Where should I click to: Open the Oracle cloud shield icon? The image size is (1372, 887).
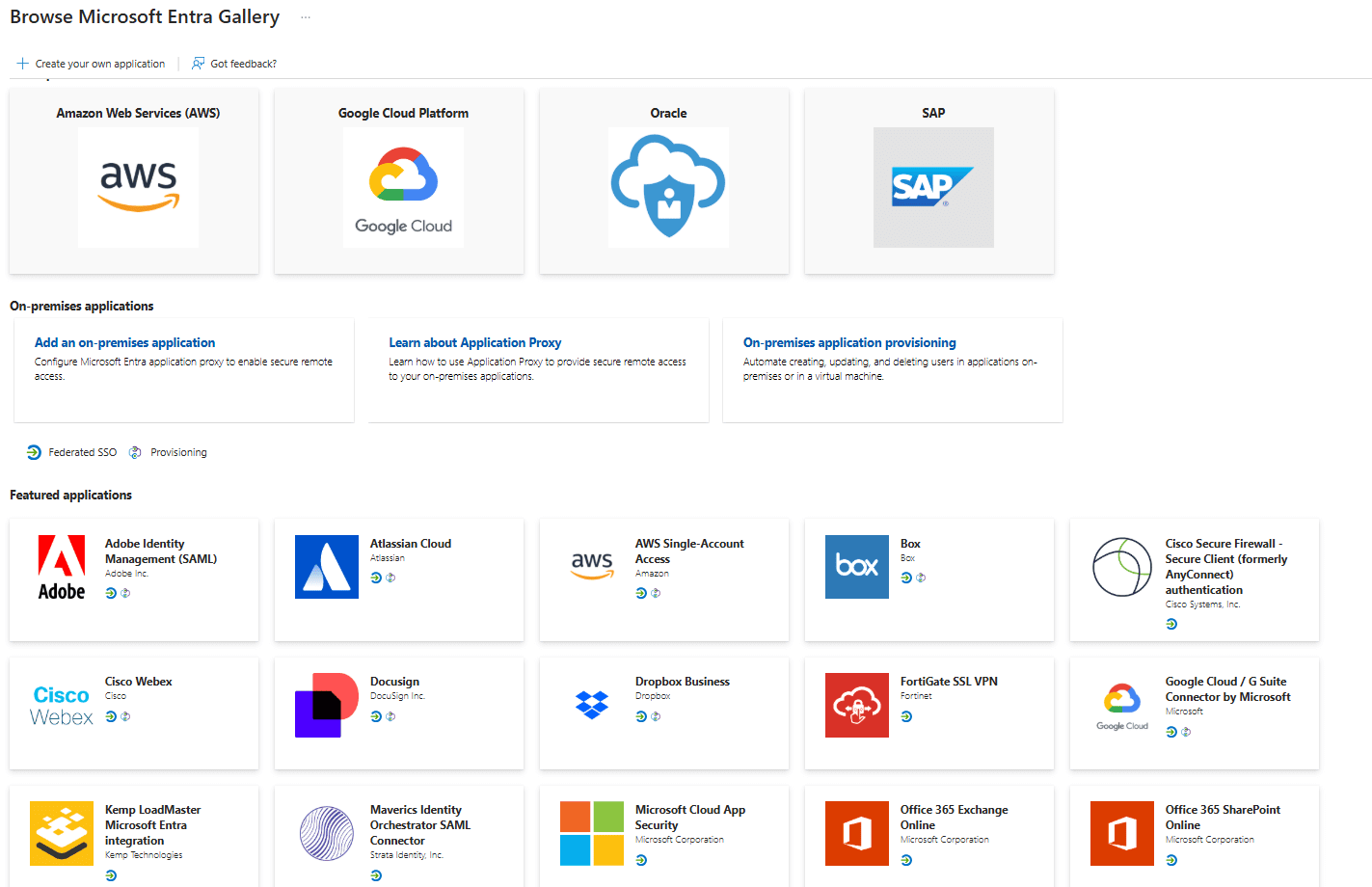pyautogui.click(x=668, y=187)
